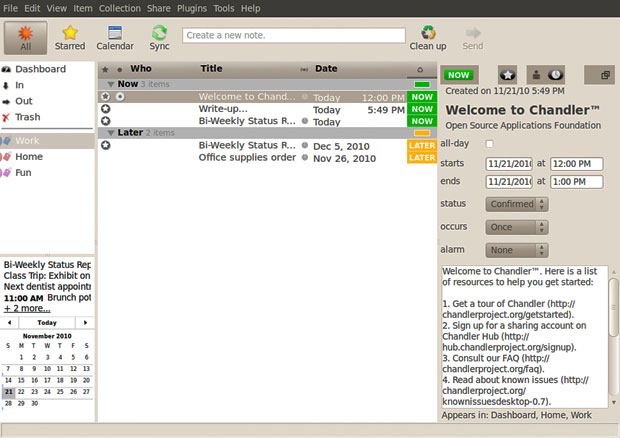Click the read-only copy icon in detail pane
Screen dimensions: 620x438
pyautogui.click(x=605, y=75)
